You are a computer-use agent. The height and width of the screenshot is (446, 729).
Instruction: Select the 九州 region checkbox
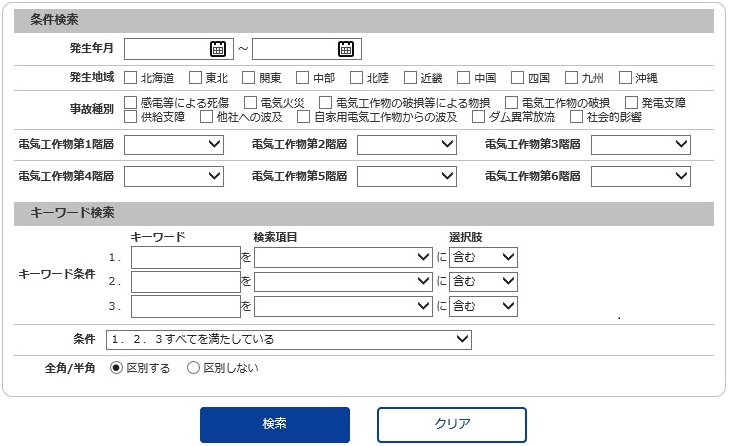click(571, 78)
